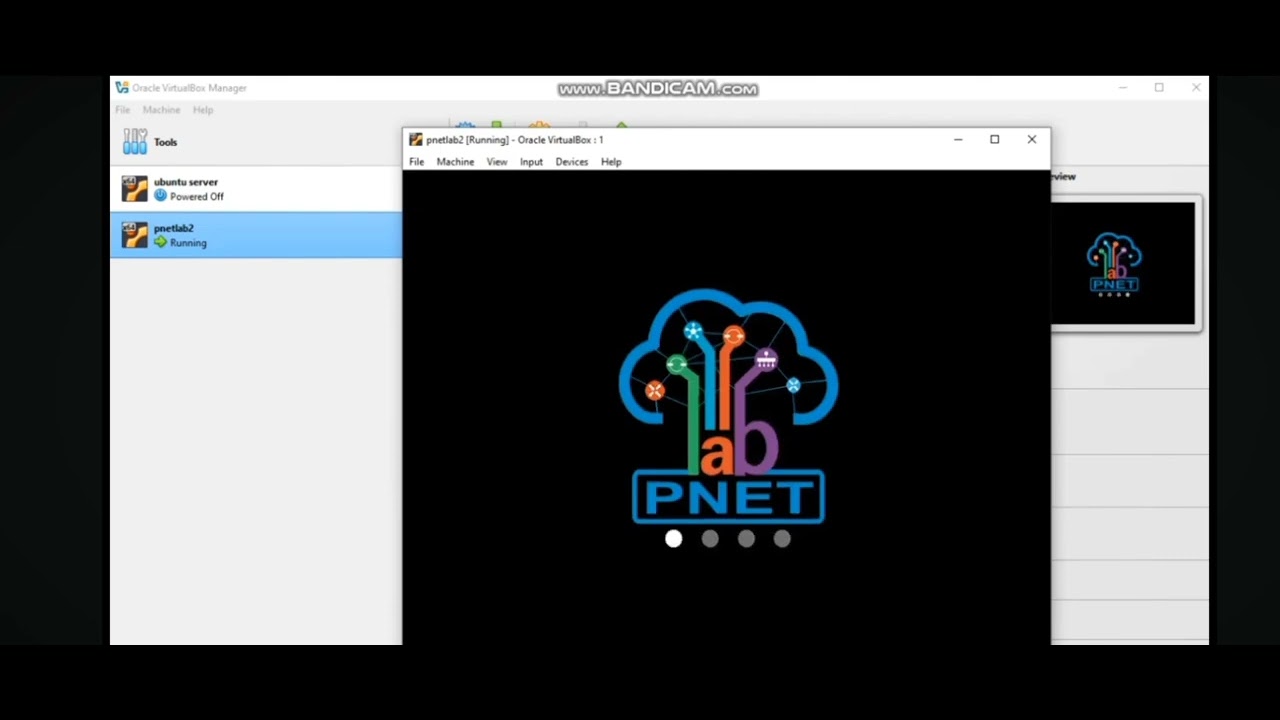
Task: Click the PNET lab logo in VM screen
Action: [728, 407]
